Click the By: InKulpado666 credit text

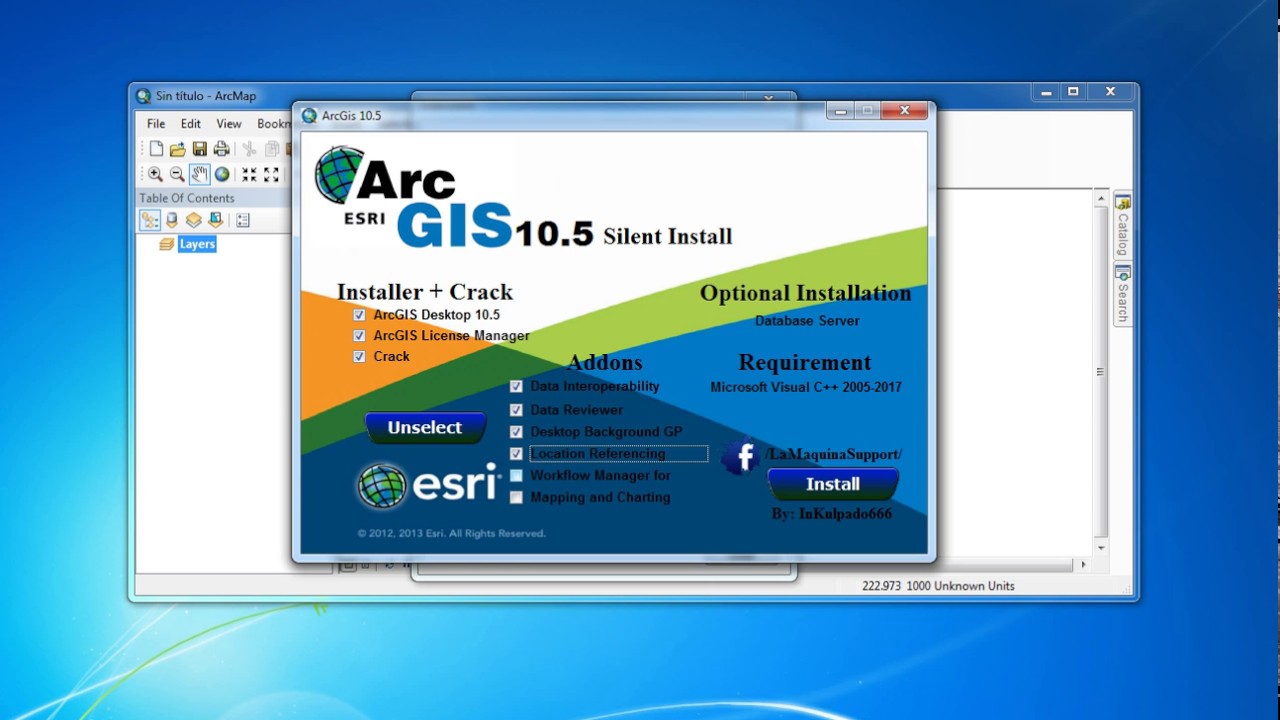coord(831,514)
